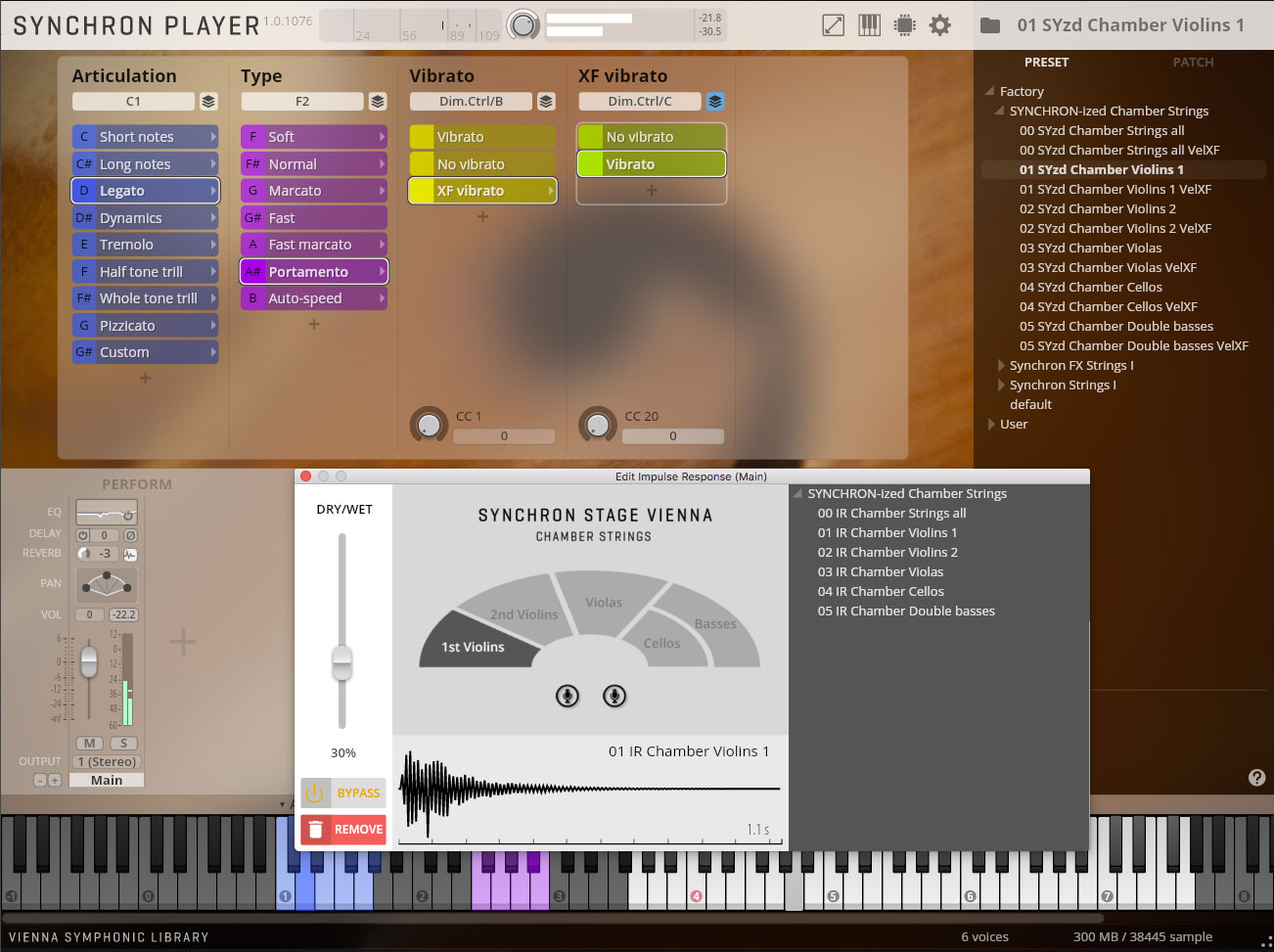Expand the User preset folder
The height and width of the screenshot is (952, 1274).
pos(991,424)
